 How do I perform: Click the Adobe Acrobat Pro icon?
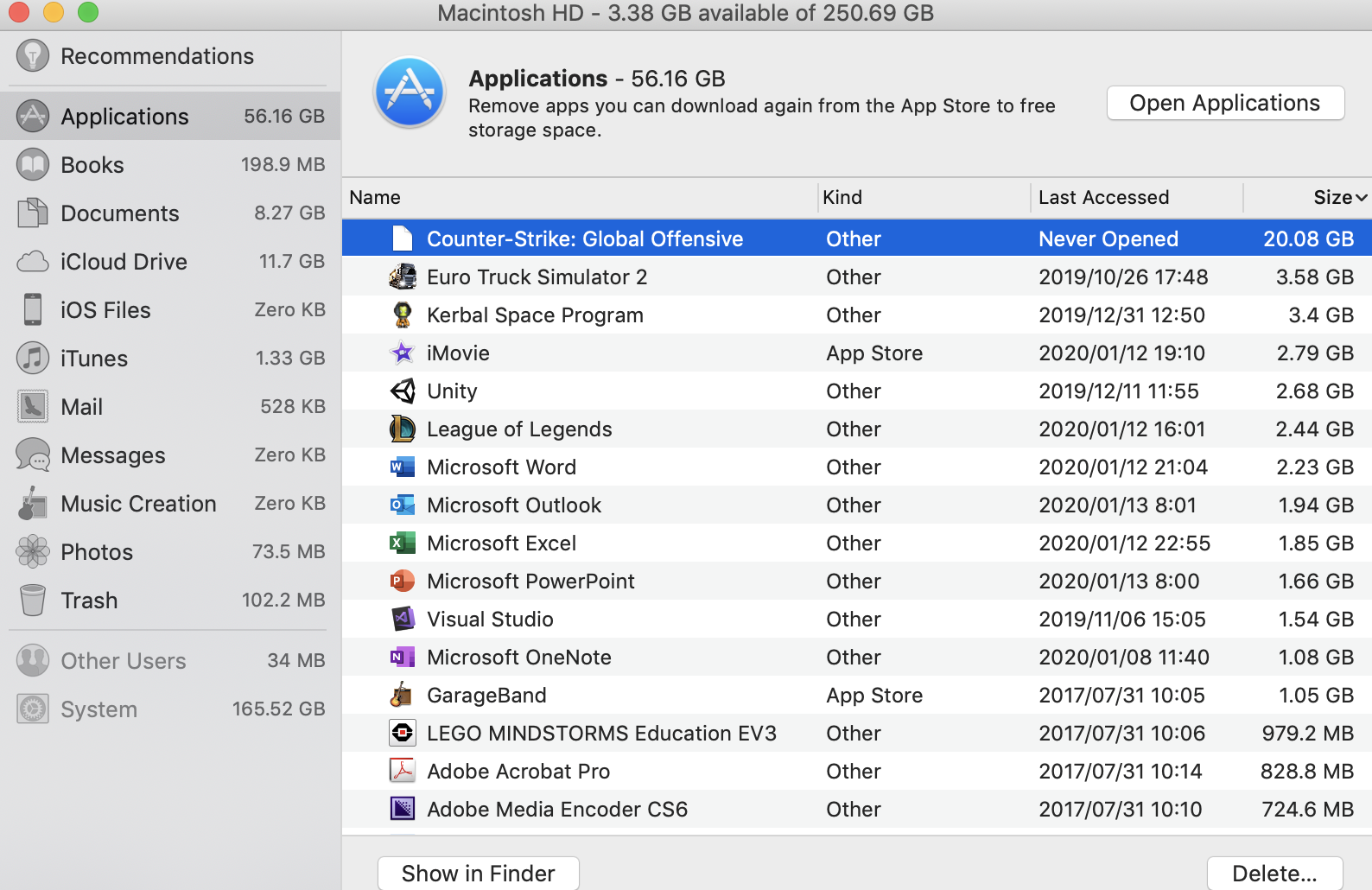click(403, 771)
